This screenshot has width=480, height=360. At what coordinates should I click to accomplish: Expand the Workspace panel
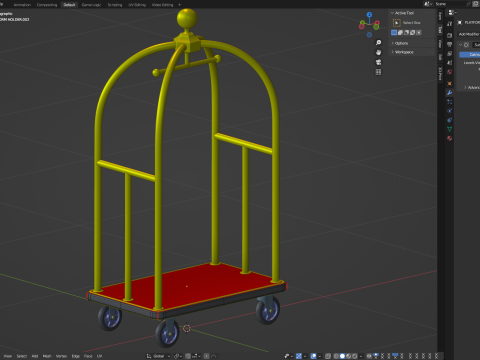392,52
